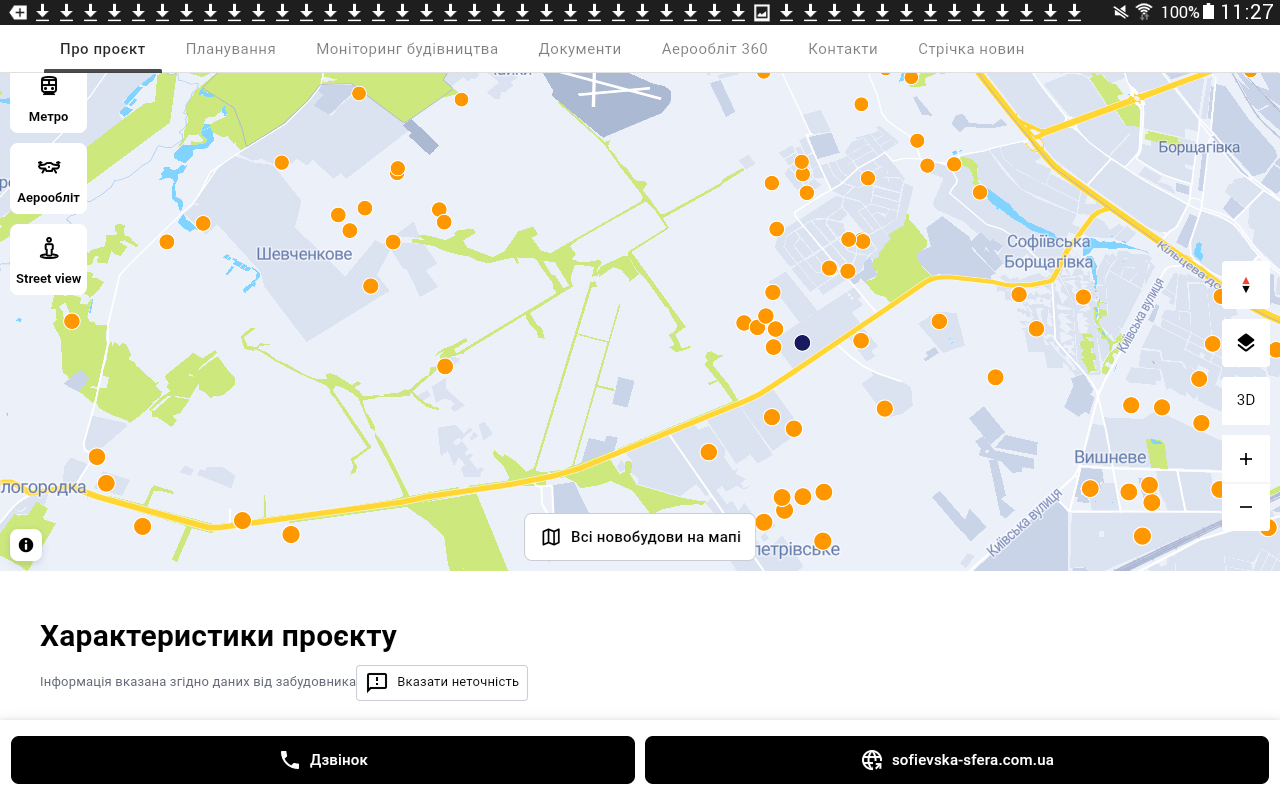Open the Контакти tab

(843, 49)
